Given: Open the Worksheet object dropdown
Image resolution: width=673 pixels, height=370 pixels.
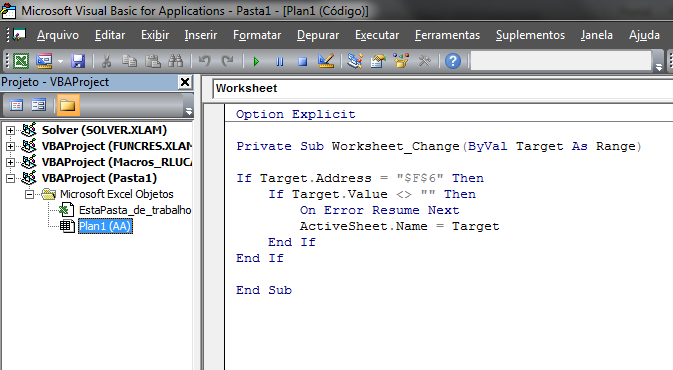Looking at the screenshot, I should (x=443, y=88).
